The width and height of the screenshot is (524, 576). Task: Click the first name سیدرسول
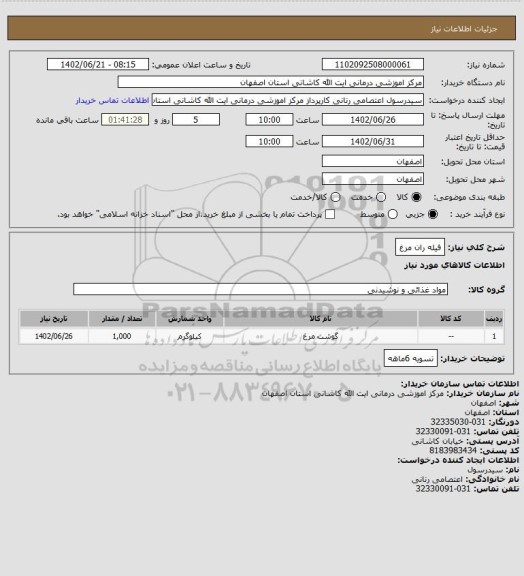tap(485, 470)
